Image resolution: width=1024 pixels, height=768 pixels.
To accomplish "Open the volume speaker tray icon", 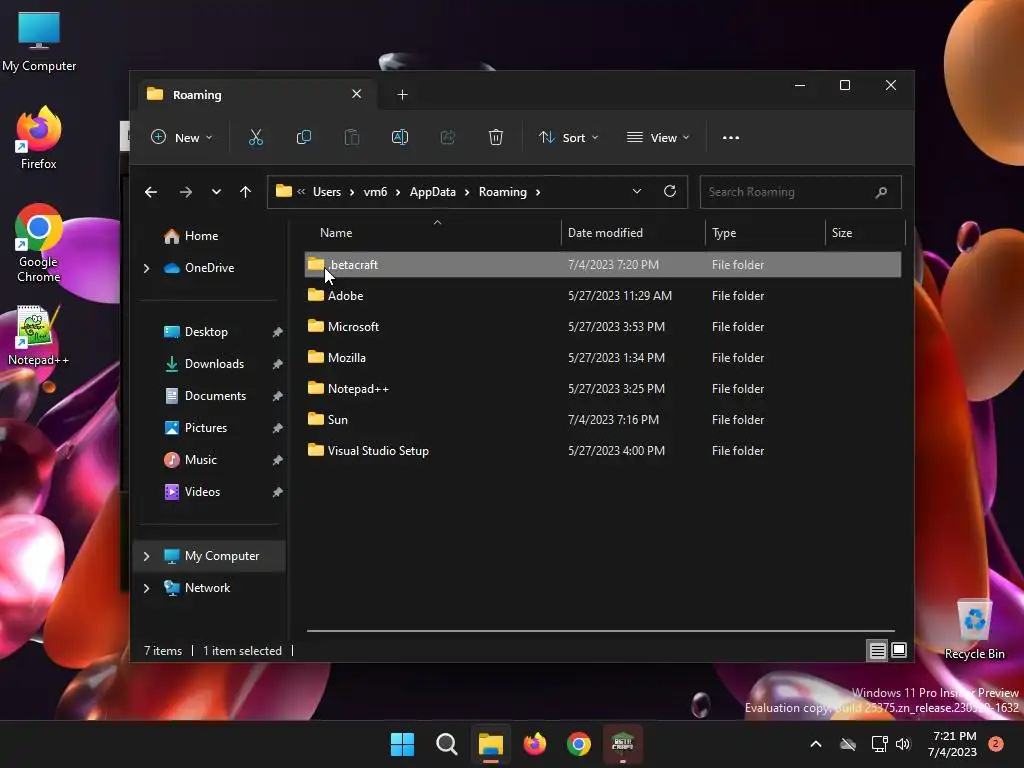I will [903, 744].
